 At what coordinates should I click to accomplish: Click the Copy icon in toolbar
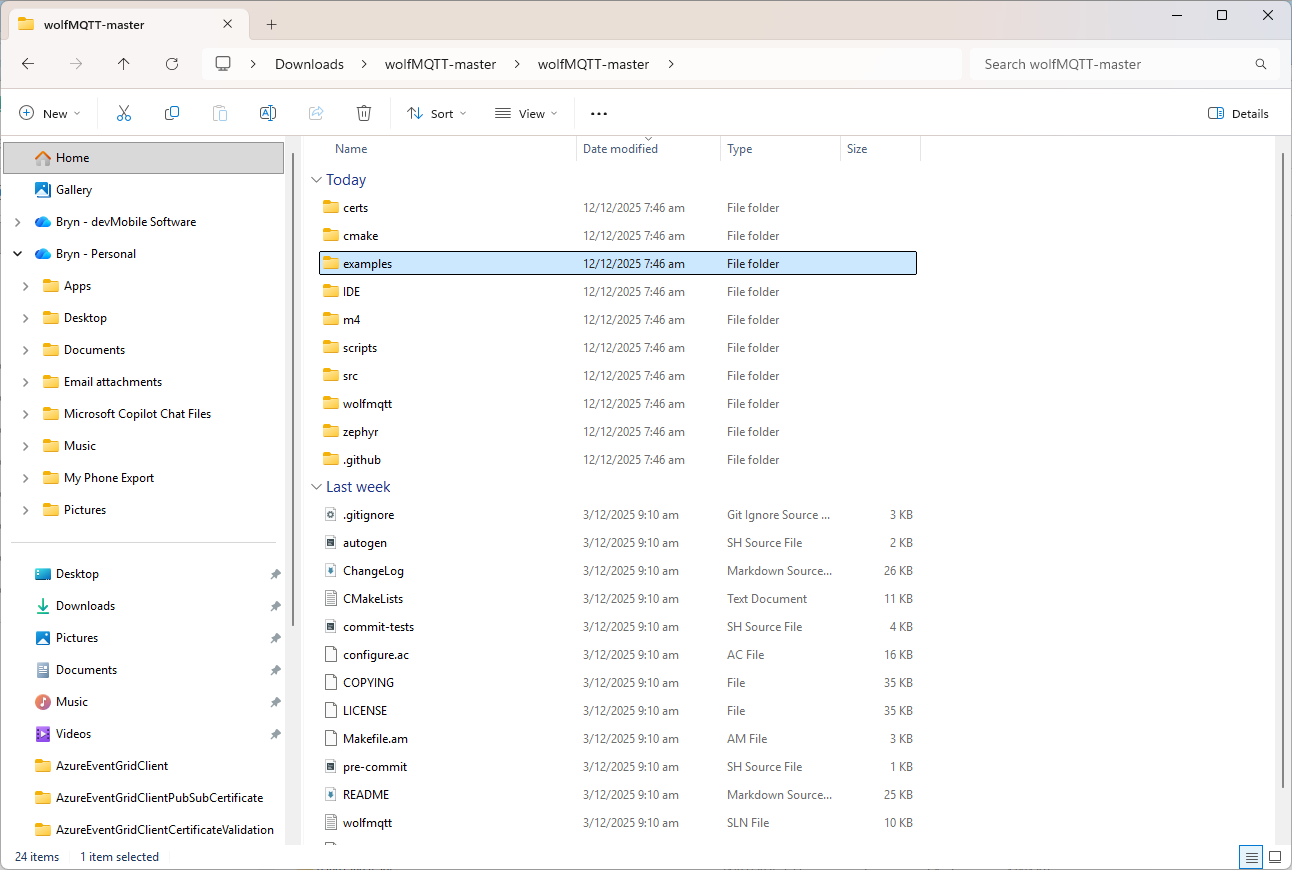point(172,114)
